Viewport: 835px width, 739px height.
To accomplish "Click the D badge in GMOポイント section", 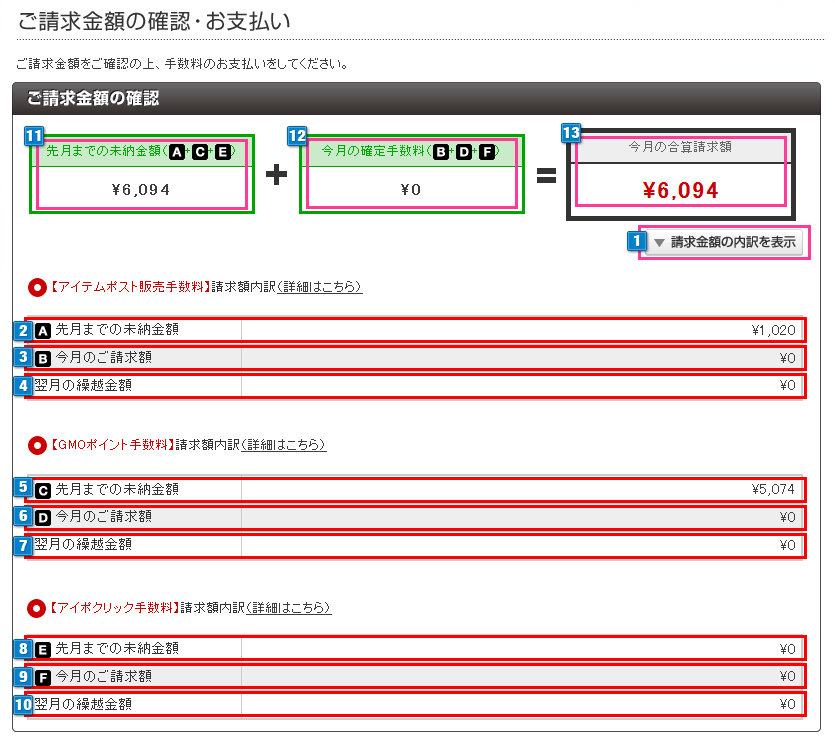I will click(42, 517).
